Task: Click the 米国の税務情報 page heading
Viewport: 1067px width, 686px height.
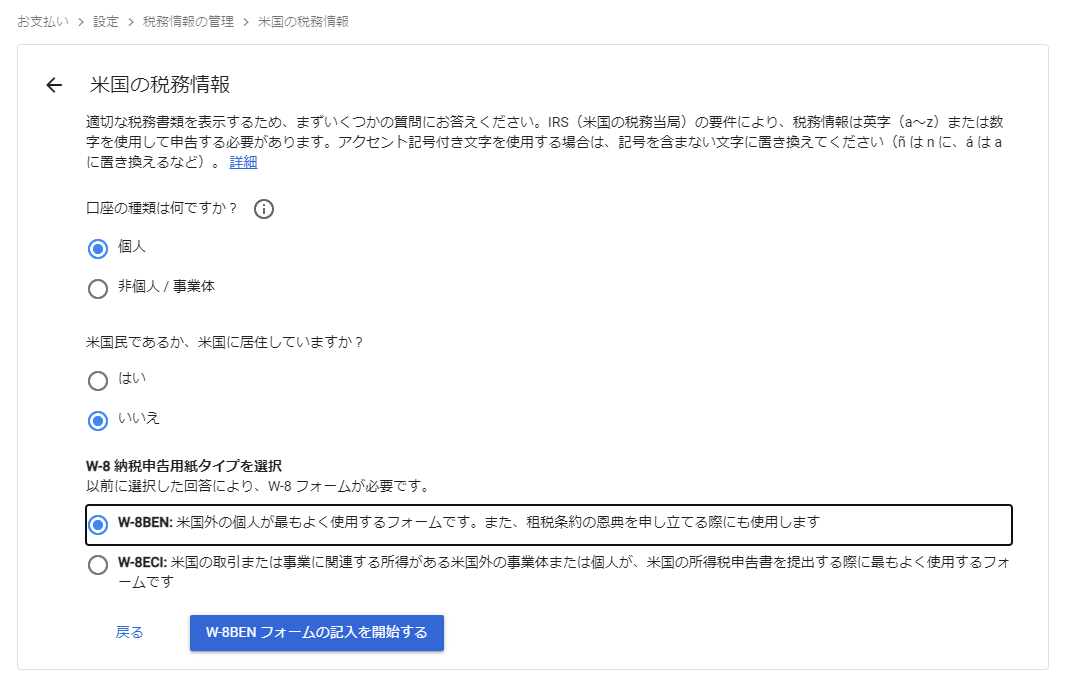Action: click(160, 85)
